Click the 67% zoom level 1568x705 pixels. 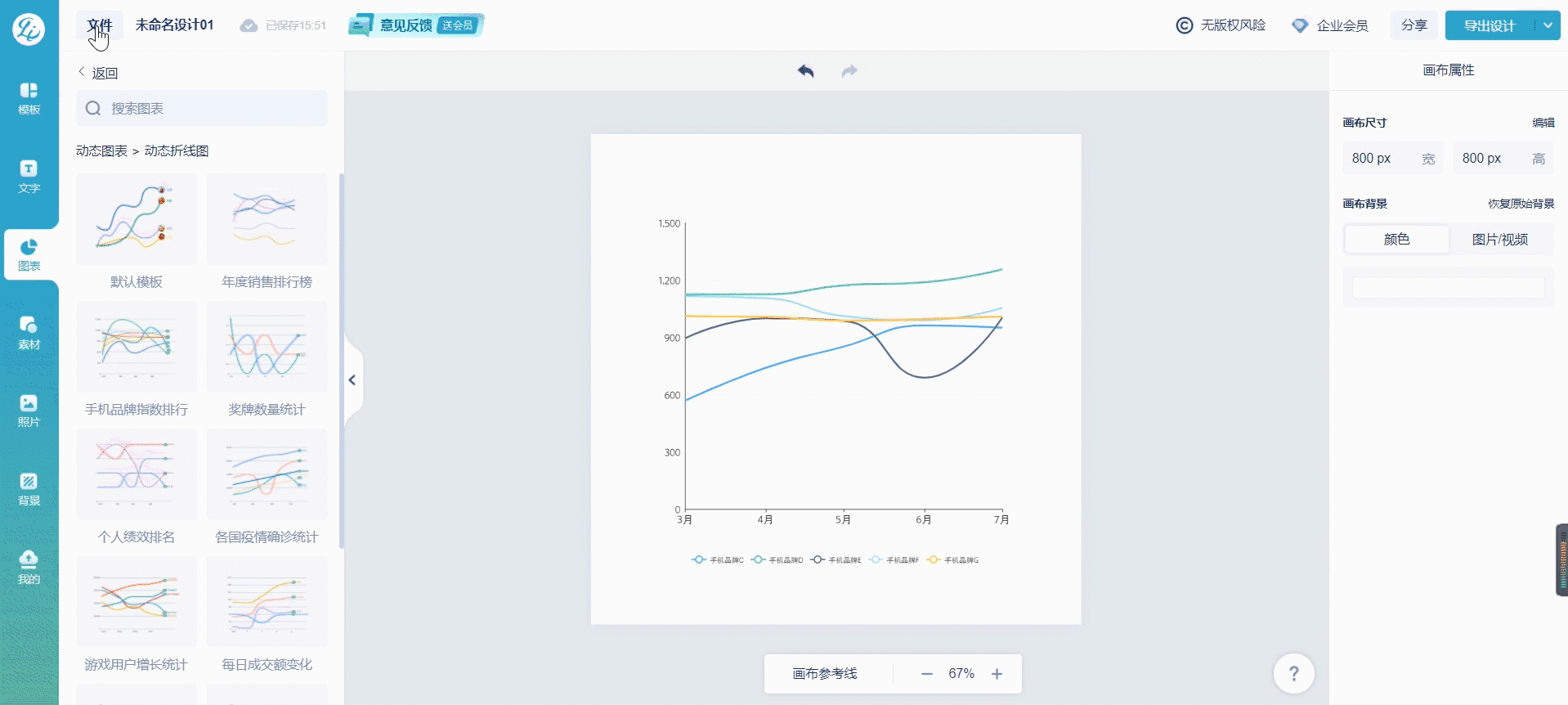(x=961, y=674)
